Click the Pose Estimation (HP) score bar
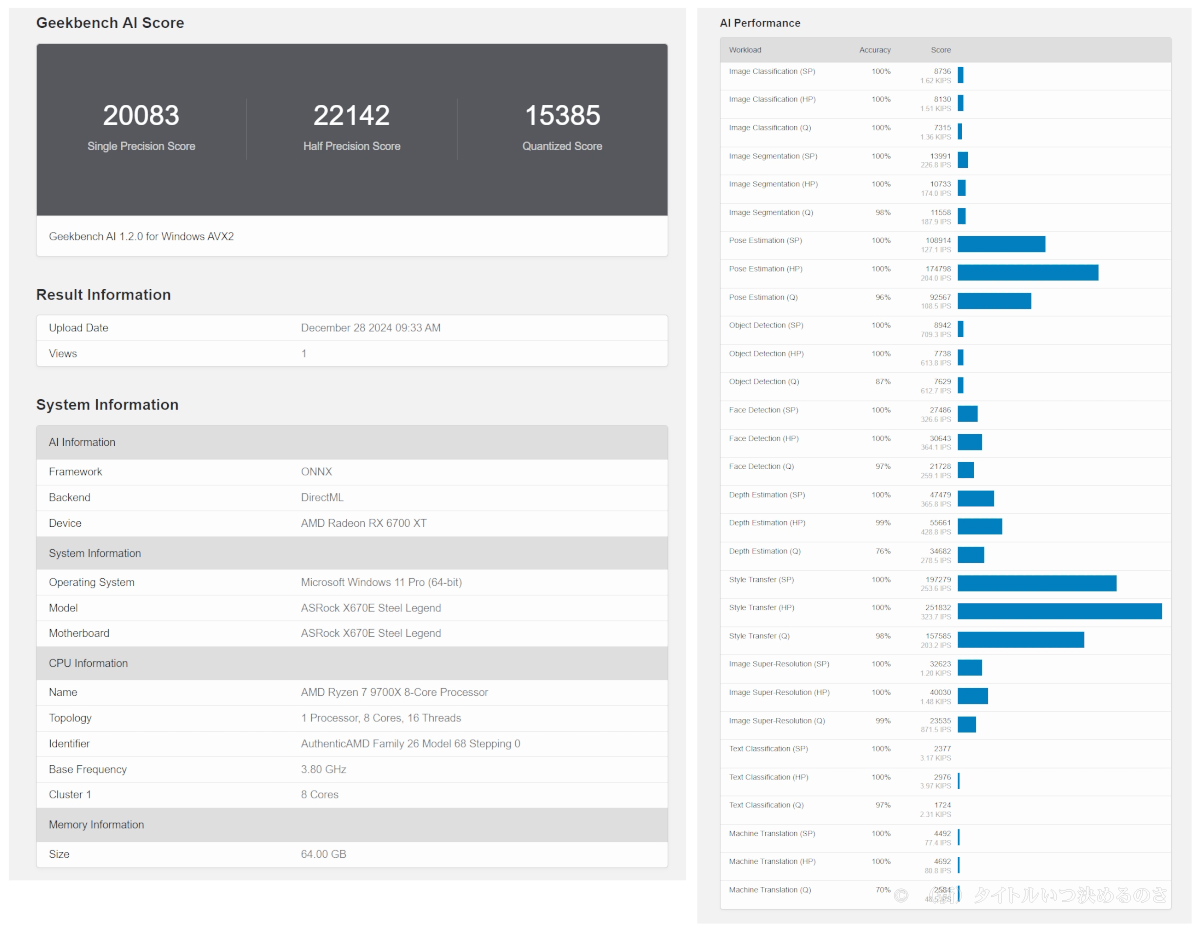 pyautogui.click(x=1028, y=273)
